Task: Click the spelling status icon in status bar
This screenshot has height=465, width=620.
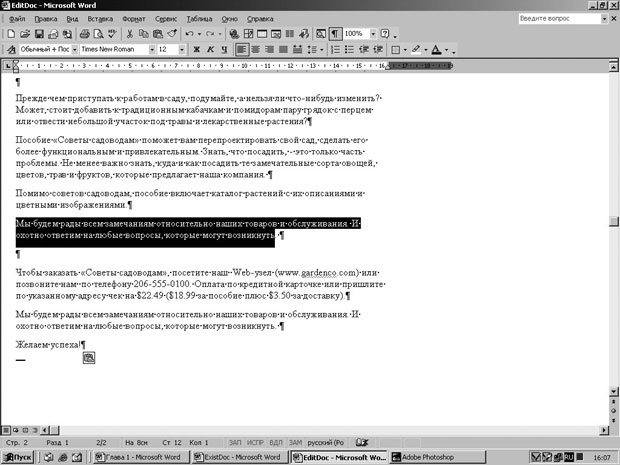Action: 362,442
